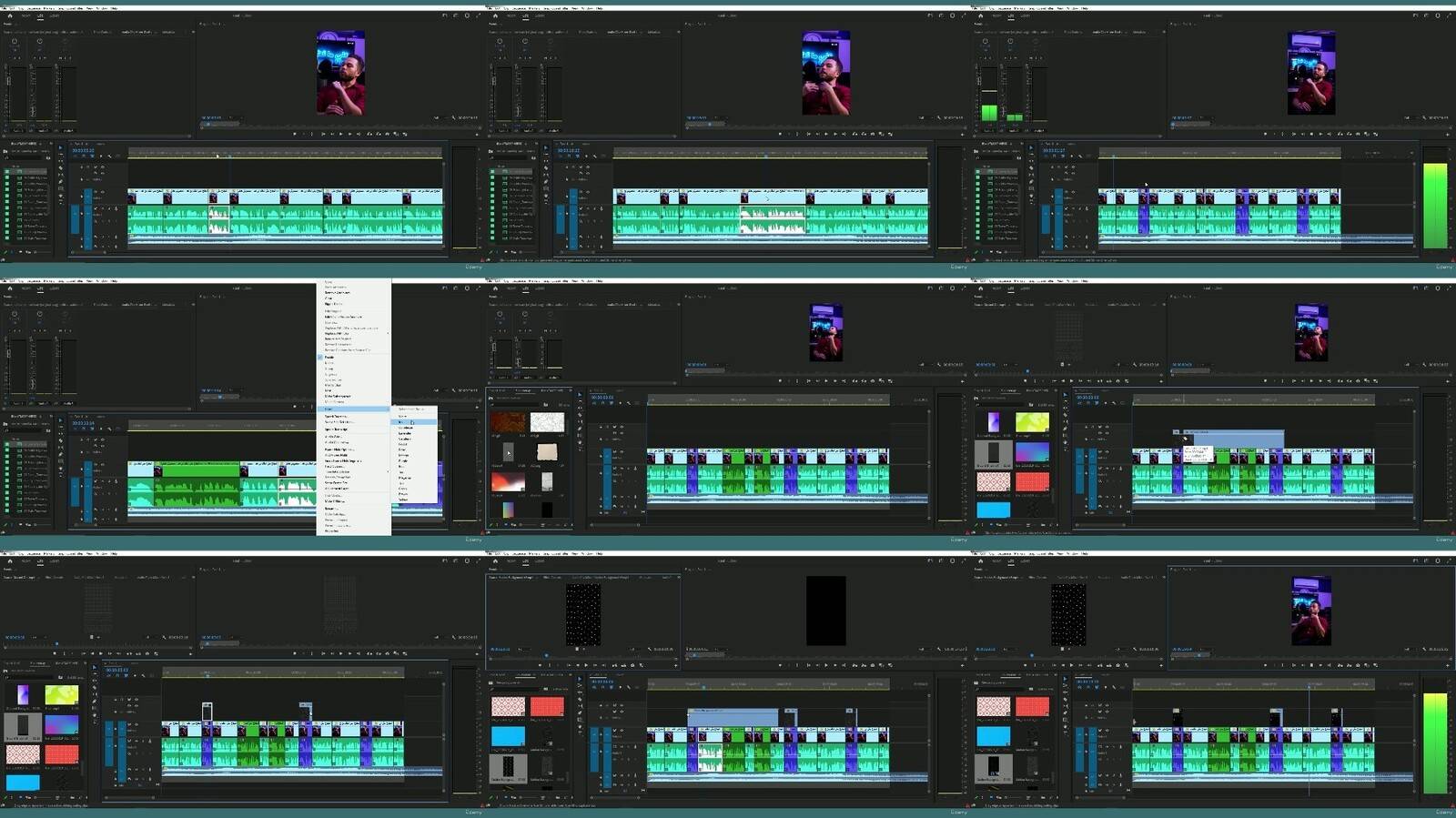Select solid blue thumbnail in bottom-middle frame
Image resolution: width=1456 pixels, height=818 pixels.
tap(508, 735)
